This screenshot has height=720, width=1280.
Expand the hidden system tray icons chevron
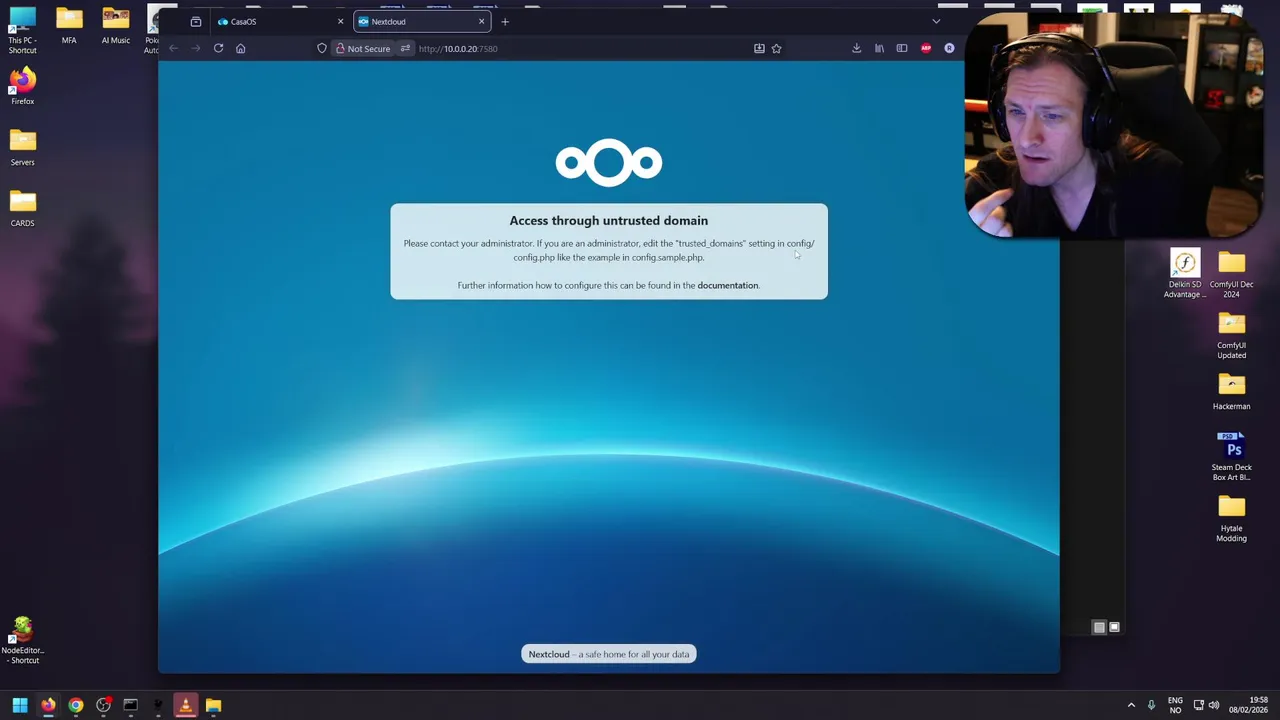pyautogui.click(x=1131, y=705)
